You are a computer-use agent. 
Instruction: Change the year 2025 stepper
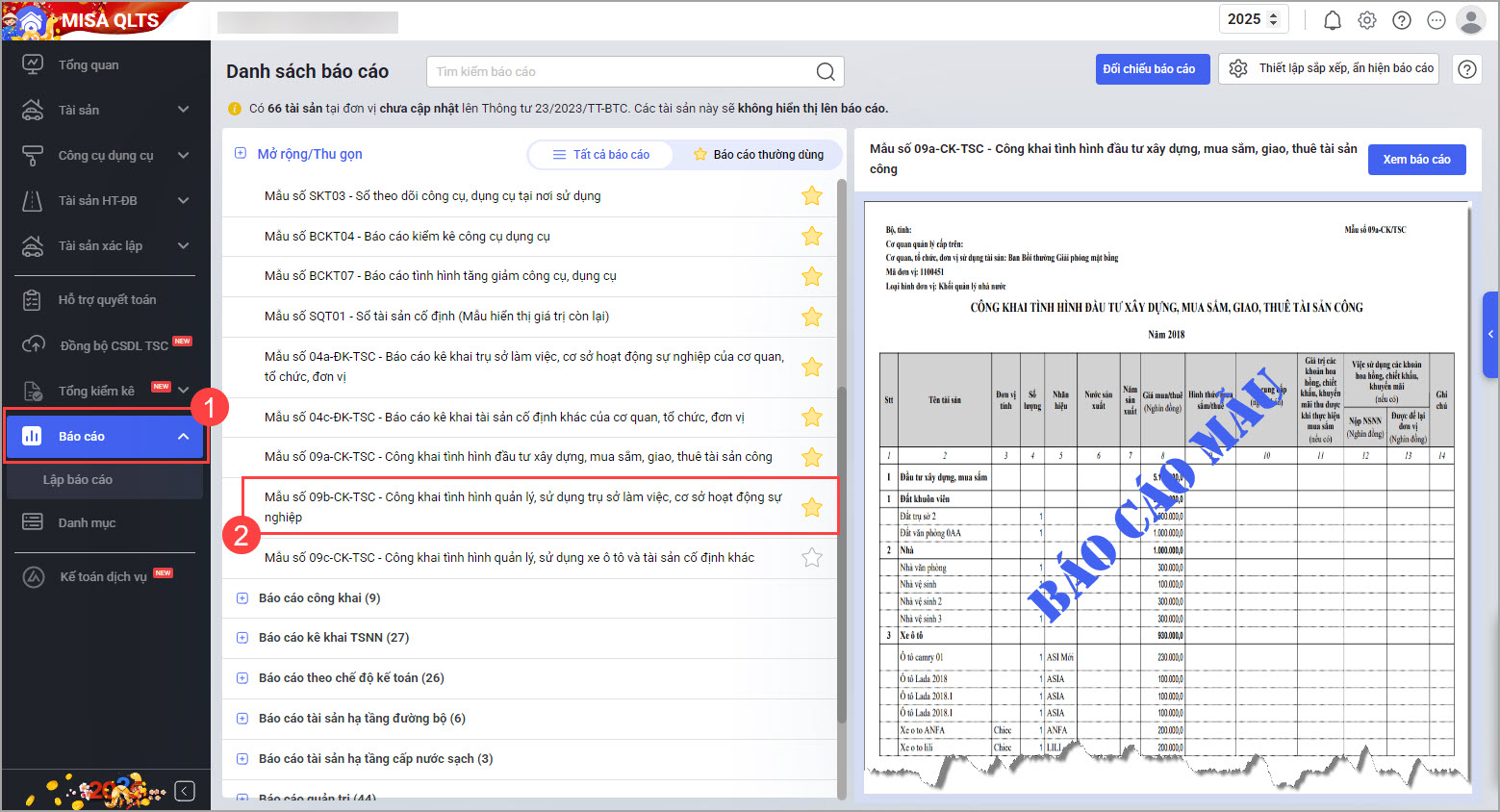click(1274, 19)
